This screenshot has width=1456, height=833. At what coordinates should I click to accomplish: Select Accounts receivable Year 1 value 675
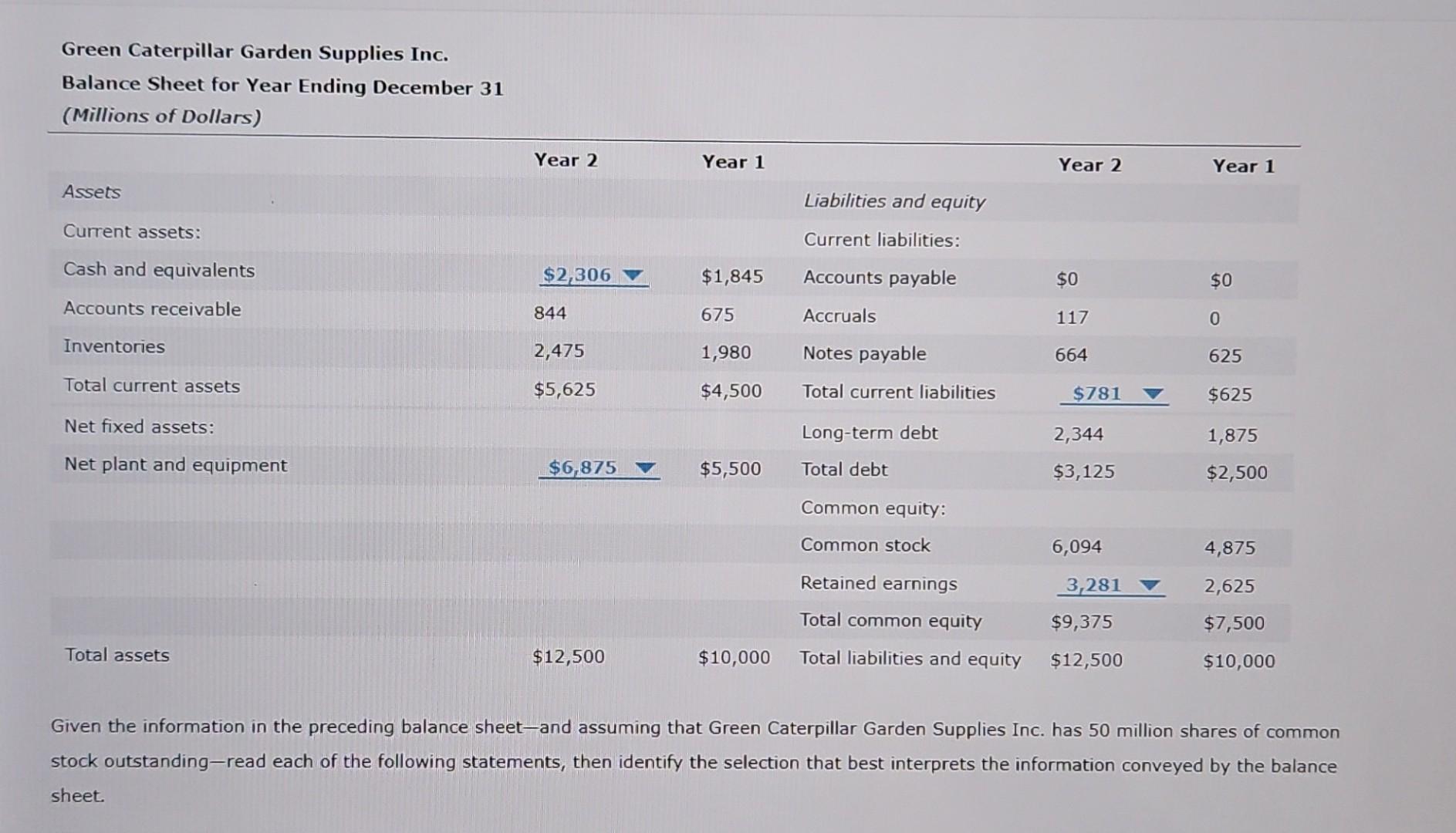(x=718, y=315)
